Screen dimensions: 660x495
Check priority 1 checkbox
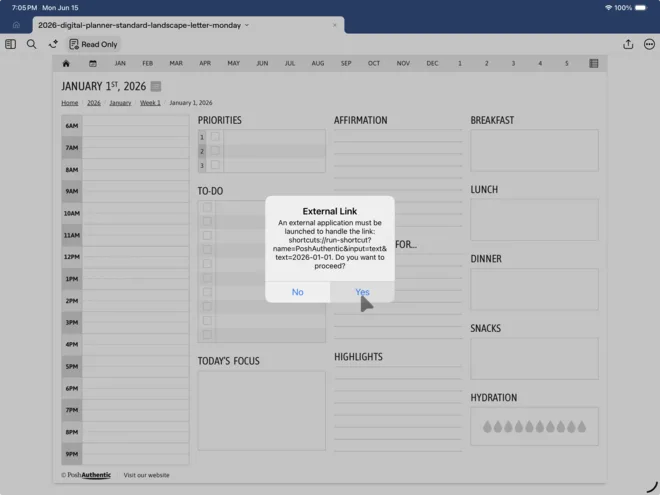point(215,137)
